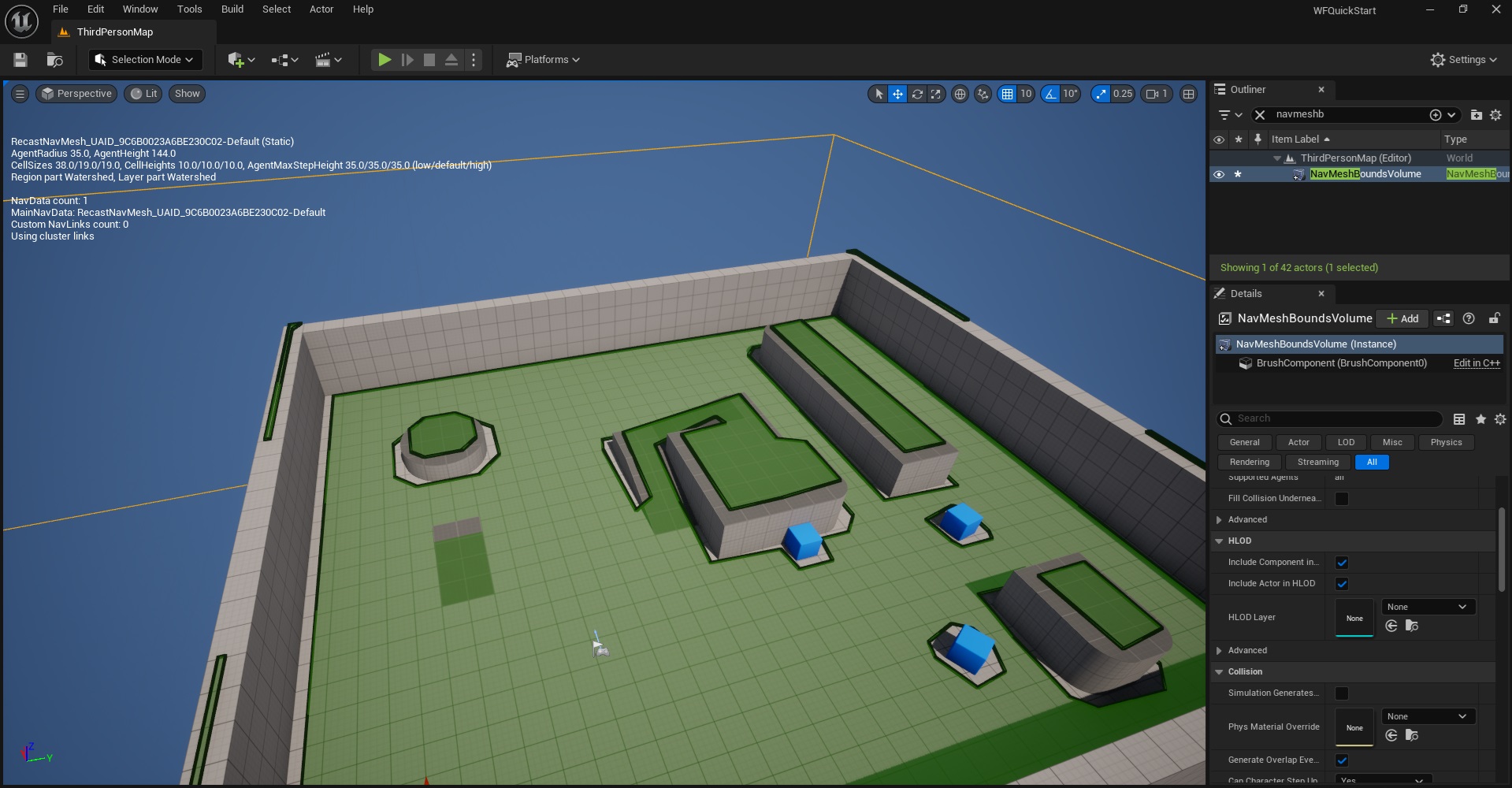Open the Tools menu

[x=189, y=9]
